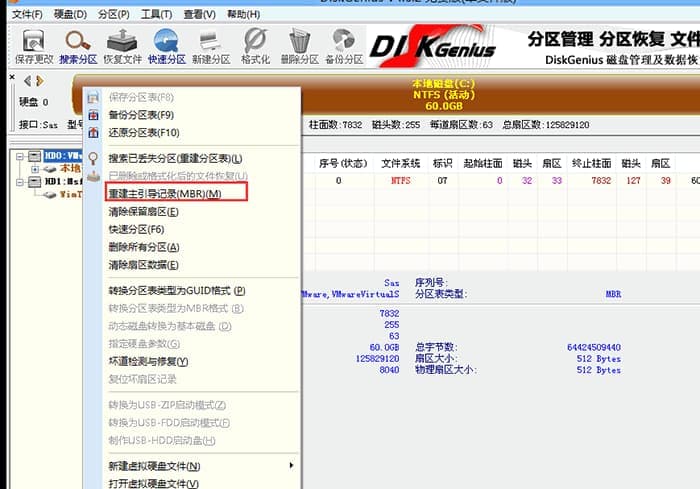Collapse the HD1 disk tree node
Screen dimensions: 700x489
(x=21, y=182)
